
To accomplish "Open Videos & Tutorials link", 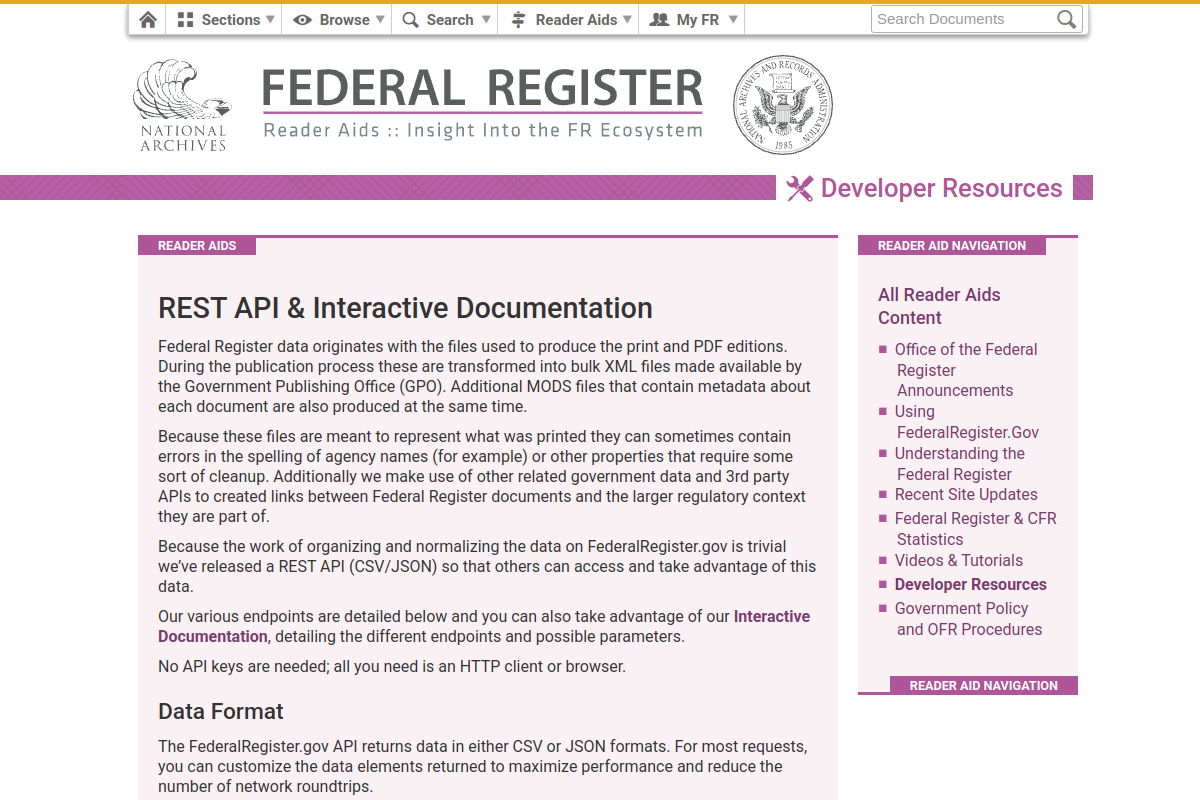I will click(x=959, y=560).
